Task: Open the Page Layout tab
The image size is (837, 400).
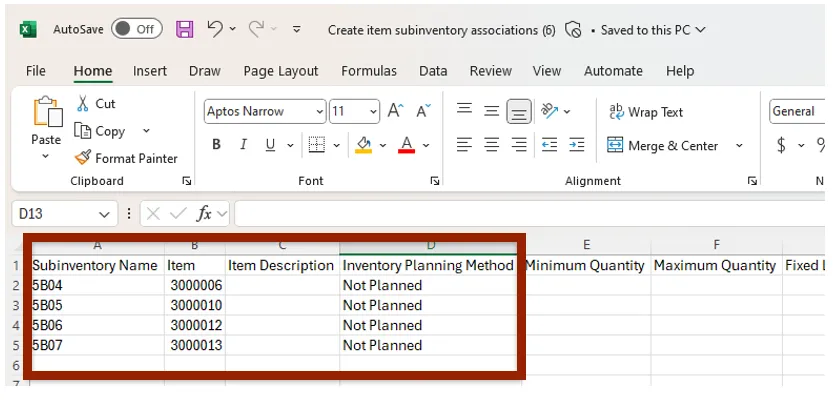Action: (280, 71)
